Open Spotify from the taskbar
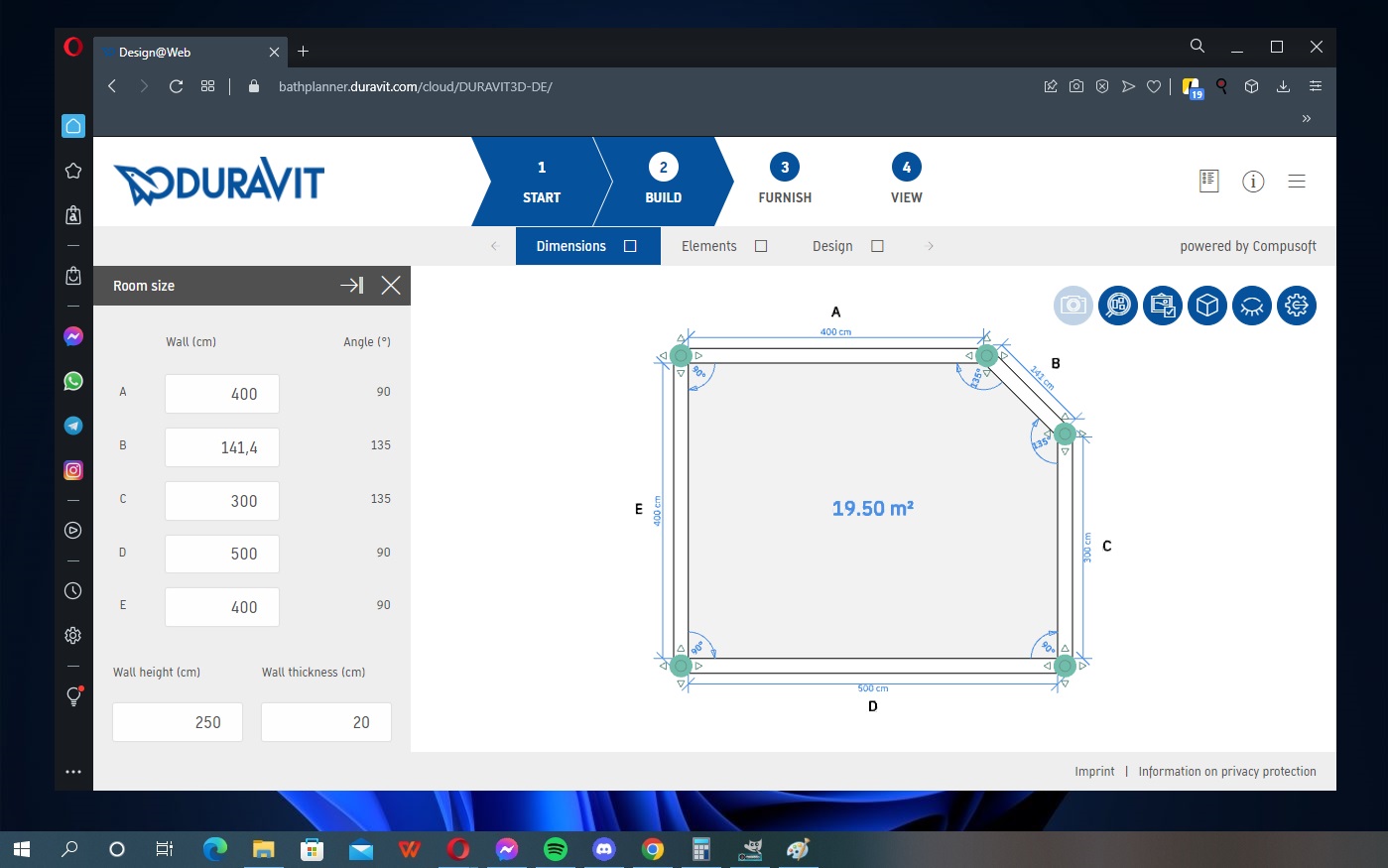 [556, 849]
